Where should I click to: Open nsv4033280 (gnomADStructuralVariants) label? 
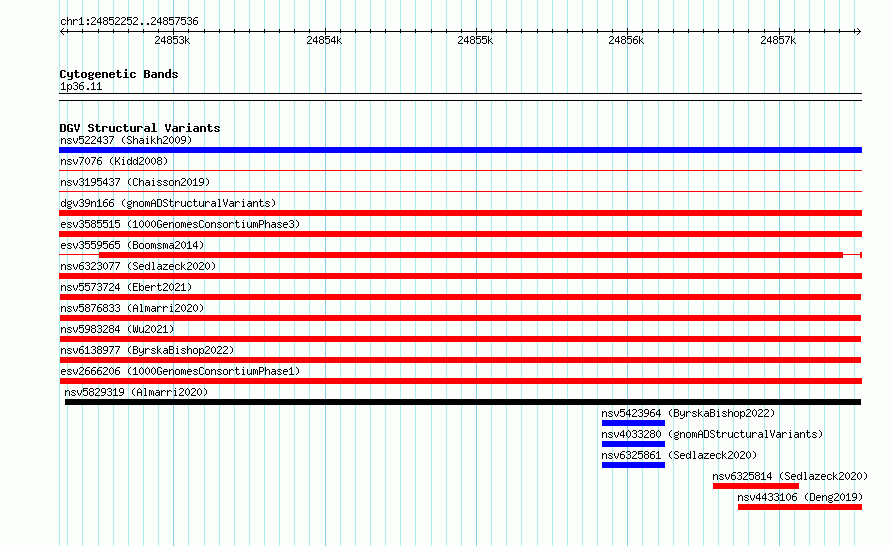(712, 434)
